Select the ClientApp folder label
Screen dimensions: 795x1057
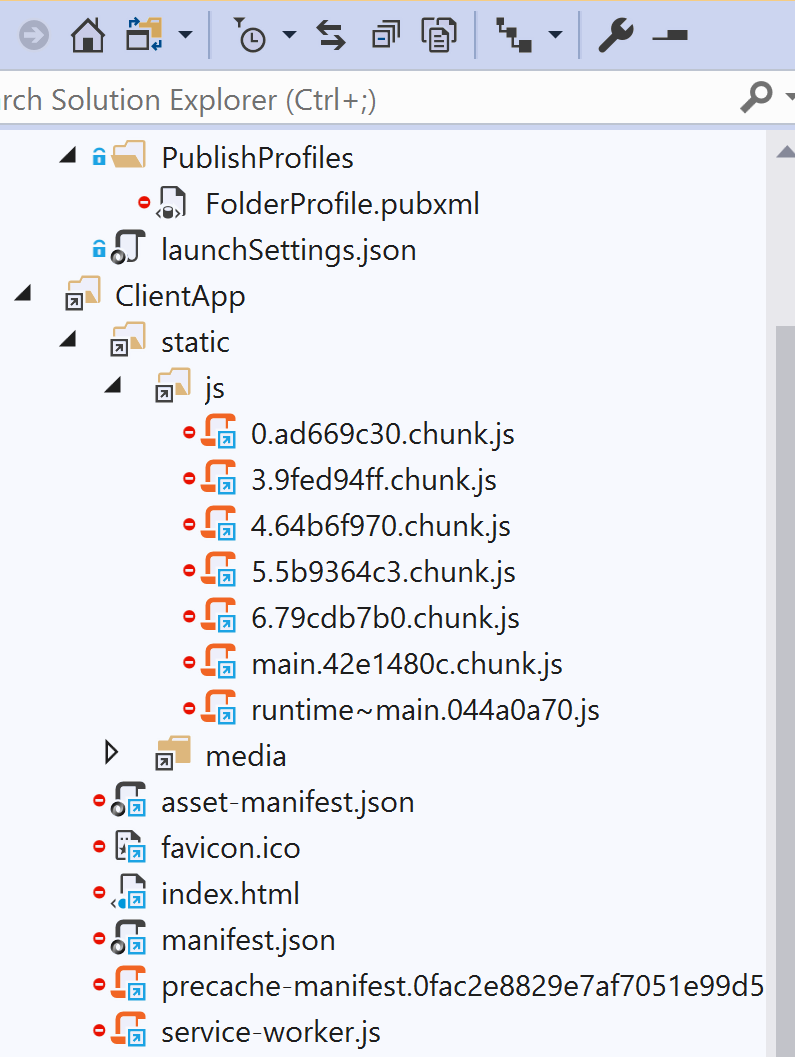(180, 297)
